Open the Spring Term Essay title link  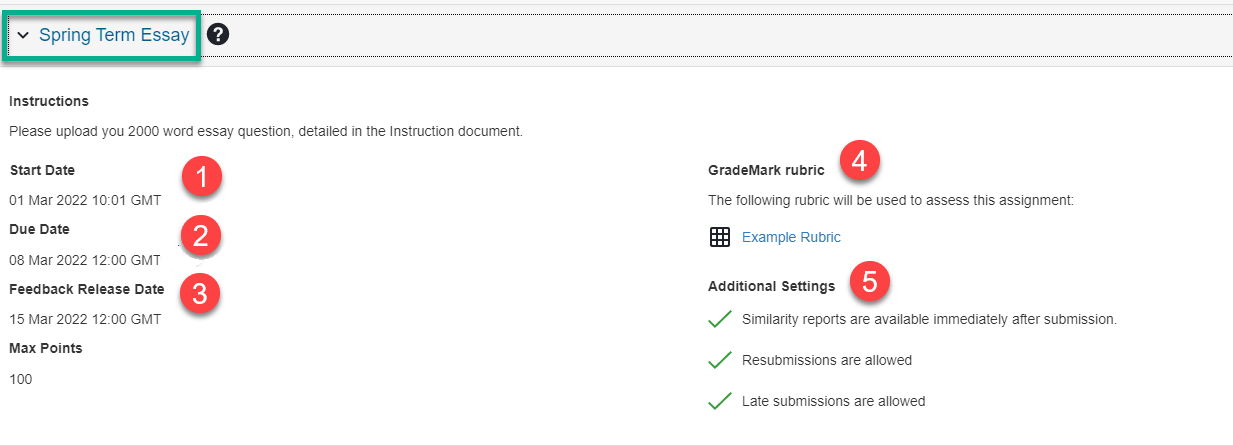tap(114, 35)
